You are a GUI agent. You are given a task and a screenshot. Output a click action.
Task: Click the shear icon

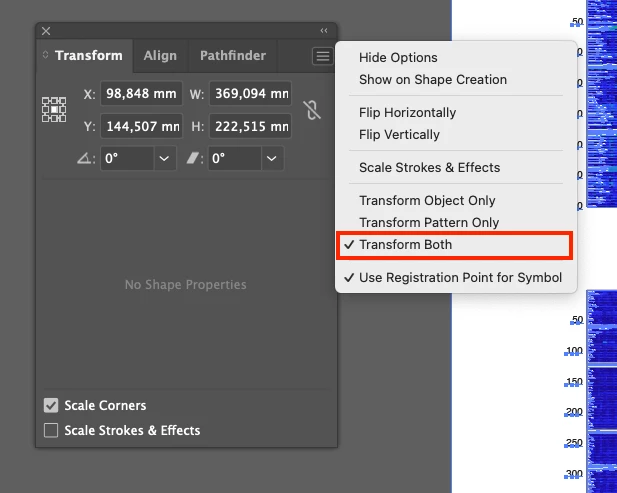pyautogui.click(x=193, y=158)
